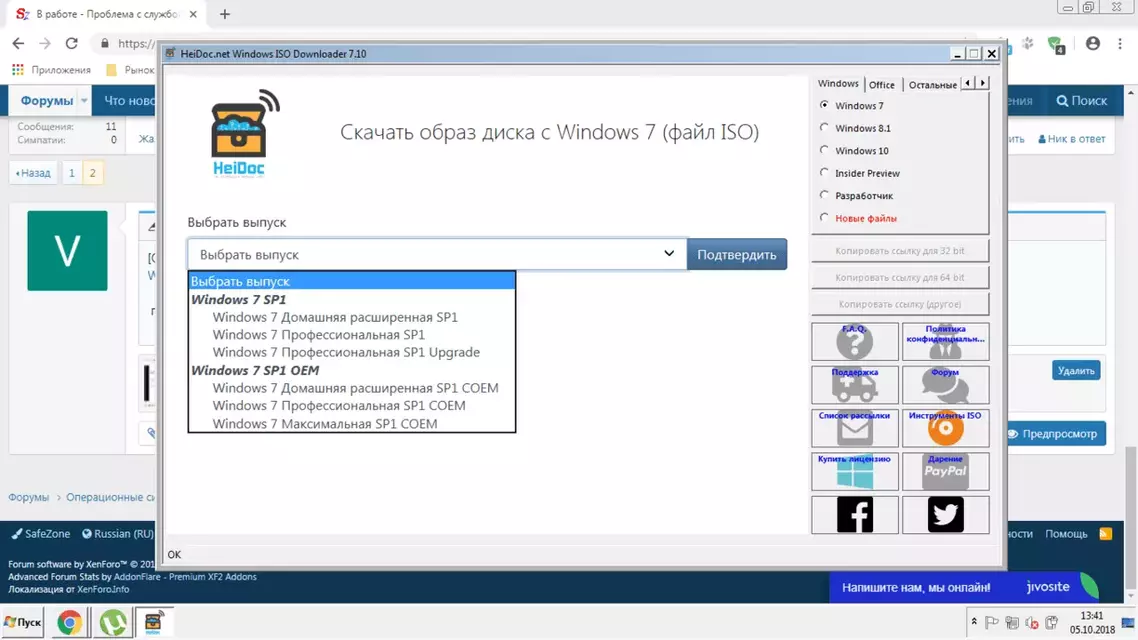Open the Купить лицензию Windows icon
This screenshot has width=1138, height=640.
[854, 472]
